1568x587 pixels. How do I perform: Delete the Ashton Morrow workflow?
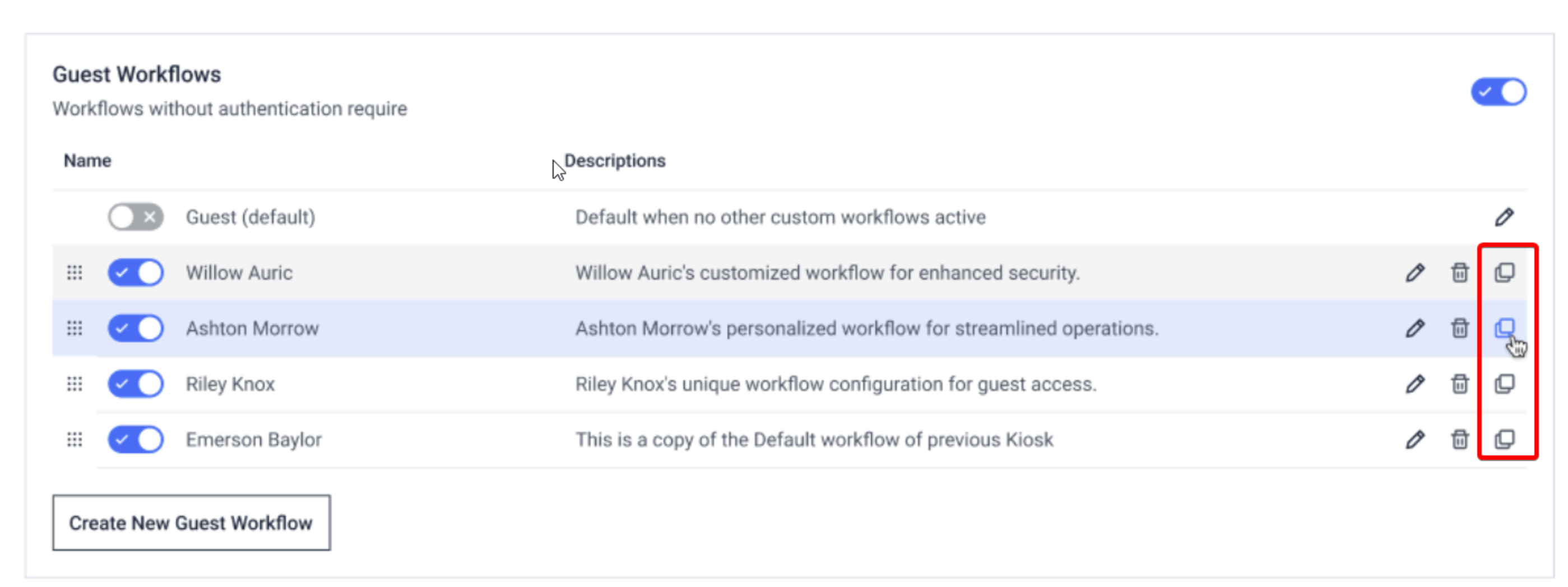click(1459, 328)
